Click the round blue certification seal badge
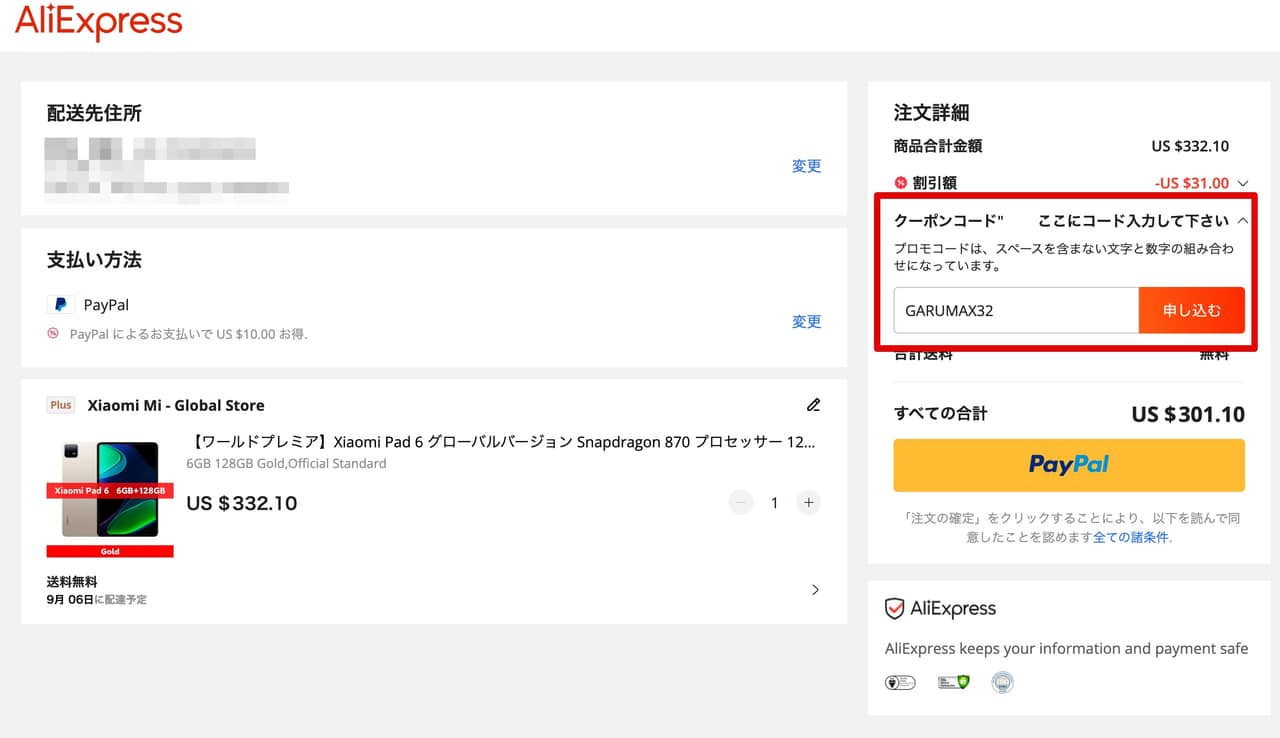 [x=1002, y=683]
